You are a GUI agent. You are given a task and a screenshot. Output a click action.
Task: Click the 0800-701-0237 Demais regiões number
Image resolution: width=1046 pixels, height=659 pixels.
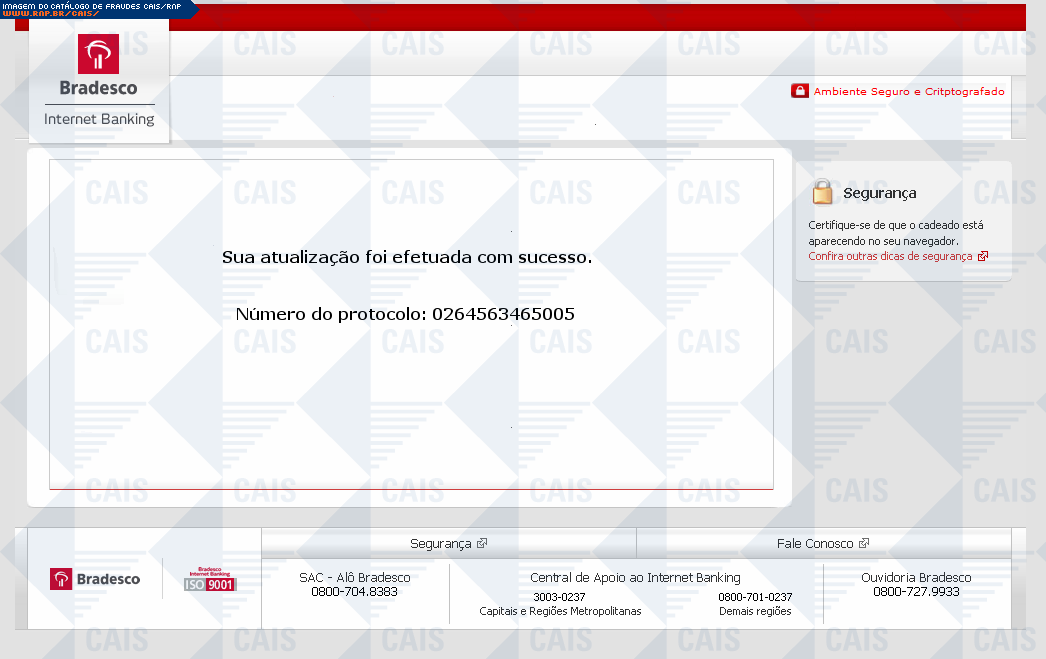[x=755, y=597]
